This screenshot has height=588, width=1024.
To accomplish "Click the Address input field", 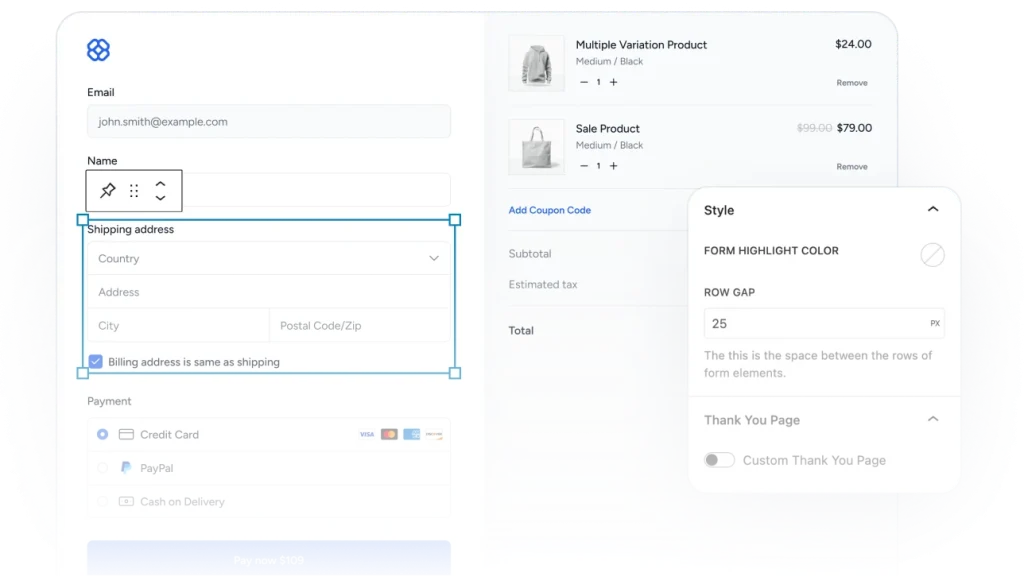I will tap(268, 292).
